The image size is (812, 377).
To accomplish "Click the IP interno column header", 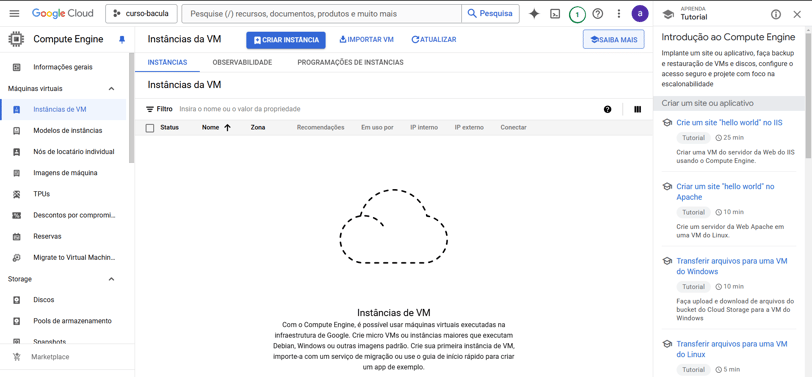I will pos(424,127).
